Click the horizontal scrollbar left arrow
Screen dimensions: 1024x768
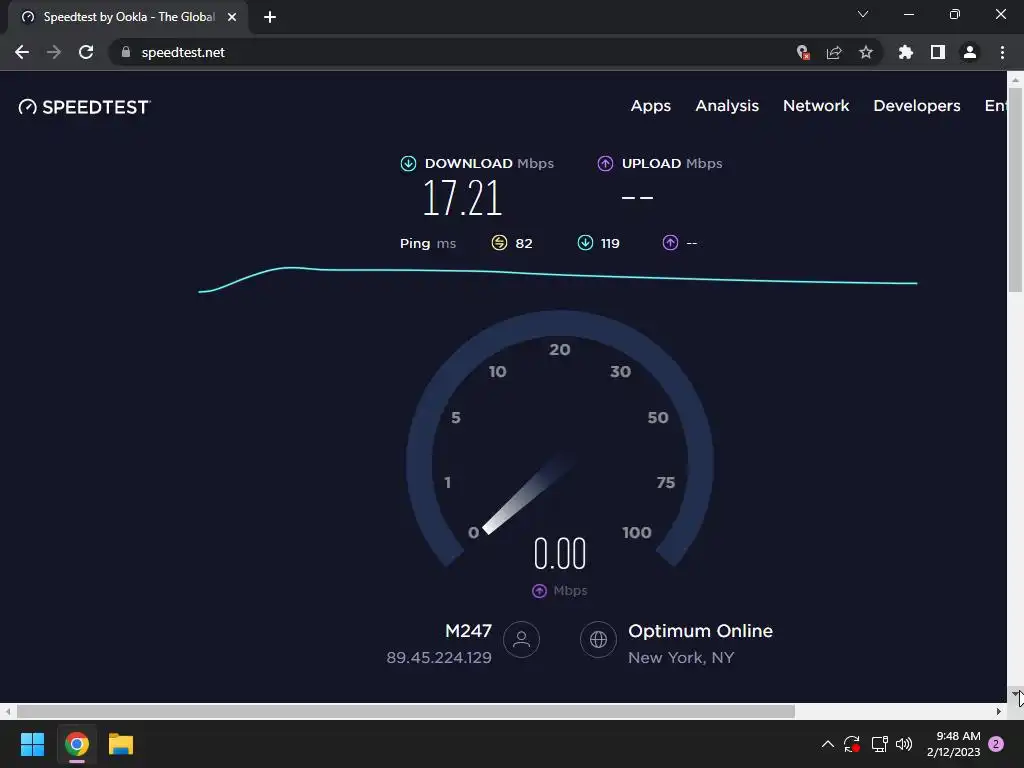pos(8,711)
